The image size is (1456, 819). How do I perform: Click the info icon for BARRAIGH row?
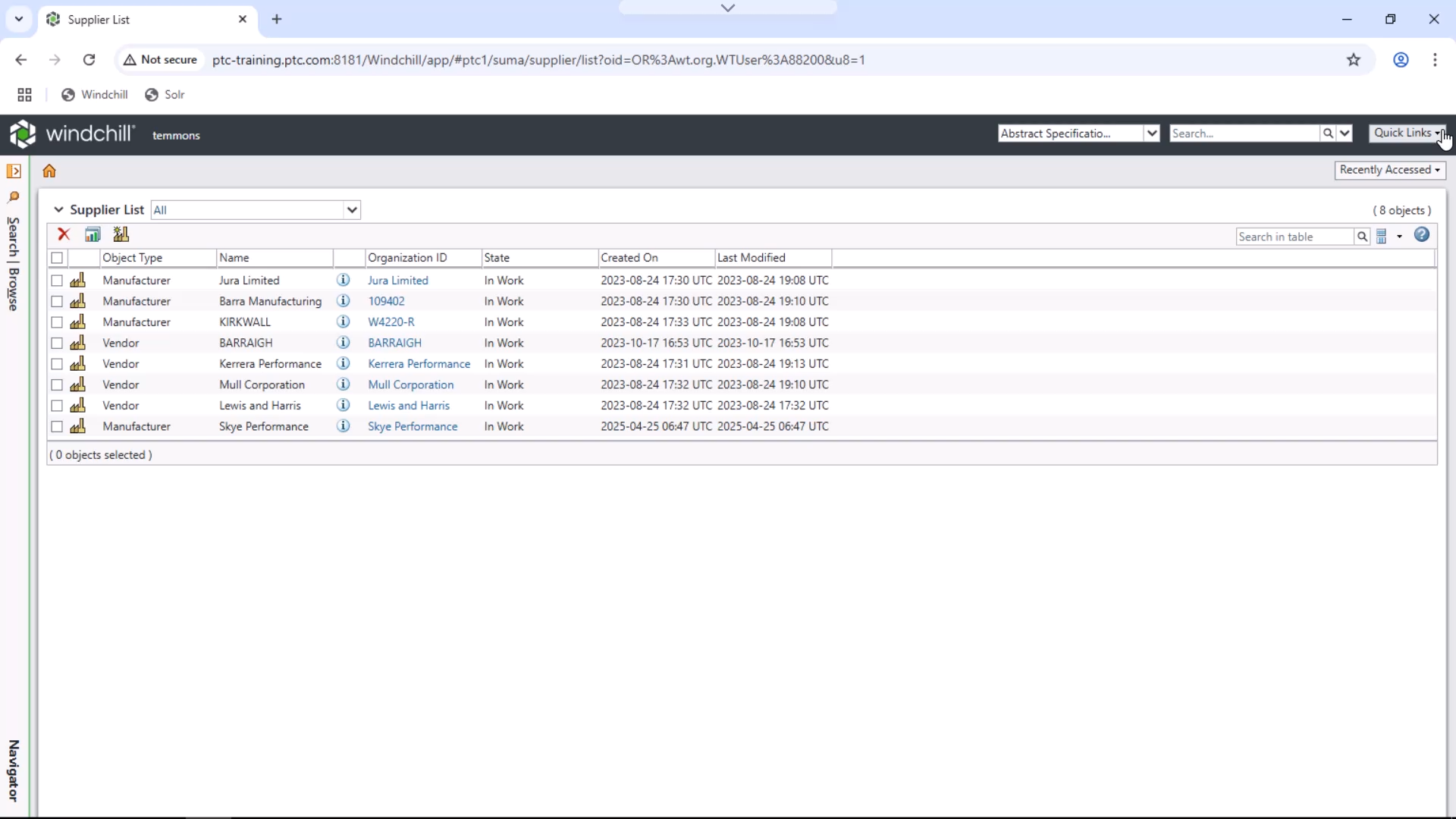point(344,343)
